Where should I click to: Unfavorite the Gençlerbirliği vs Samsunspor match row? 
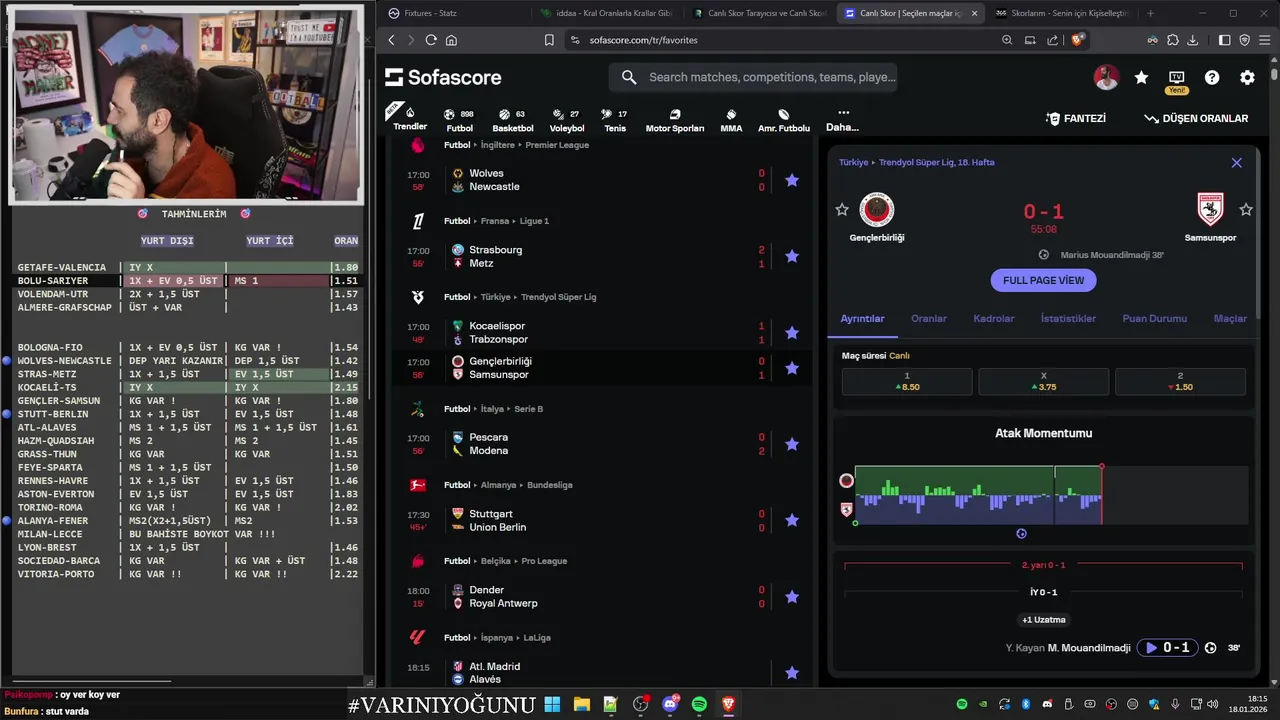pyautogui.click(x=792, y=368)
